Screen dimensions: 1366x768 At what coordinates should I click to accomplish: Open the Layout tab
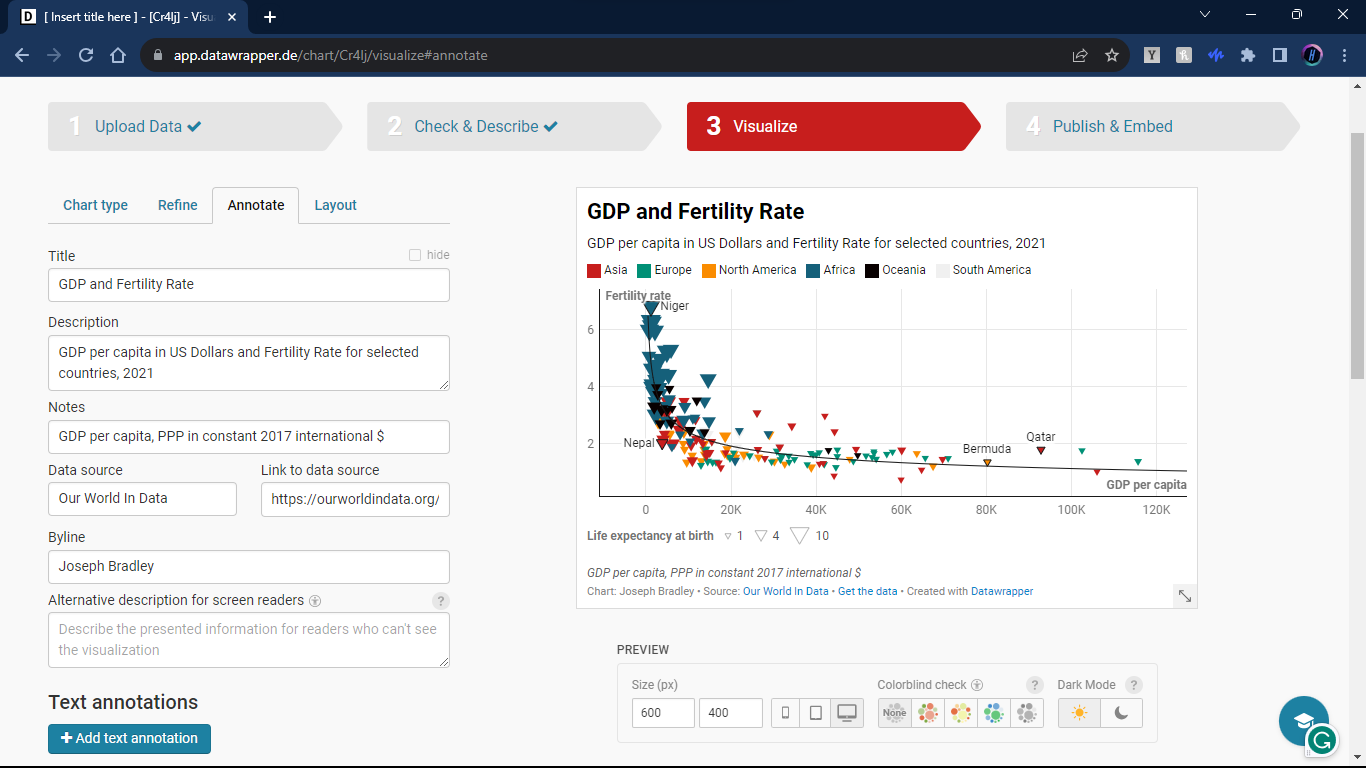tap(335, 205)
